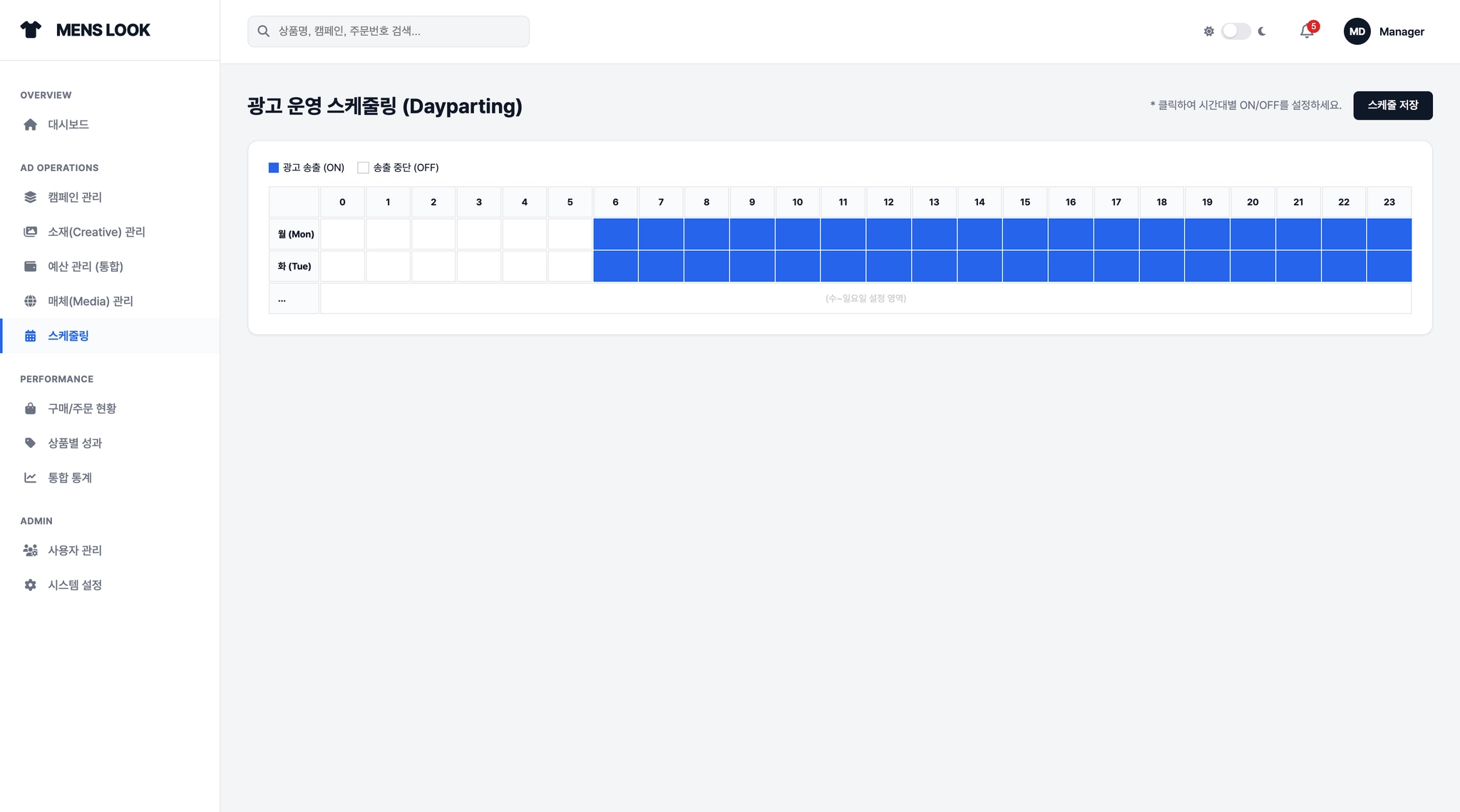This screenshot has width=1460, height=812.
Task: Open 예산 관리 (통합) menu item
Action: (85, 267)
